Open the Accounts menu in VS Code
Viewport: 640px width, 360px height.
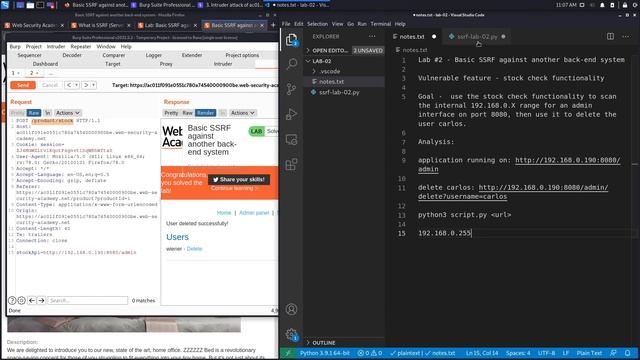click(x=291, y=309)
